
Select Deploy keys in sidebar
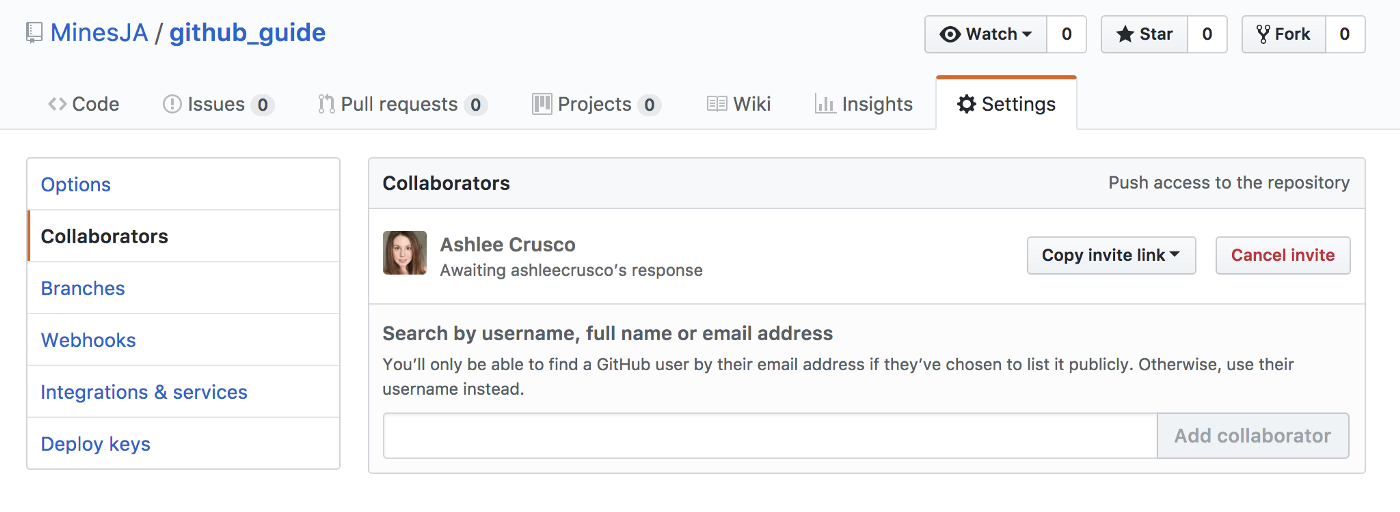click(96, 444)
